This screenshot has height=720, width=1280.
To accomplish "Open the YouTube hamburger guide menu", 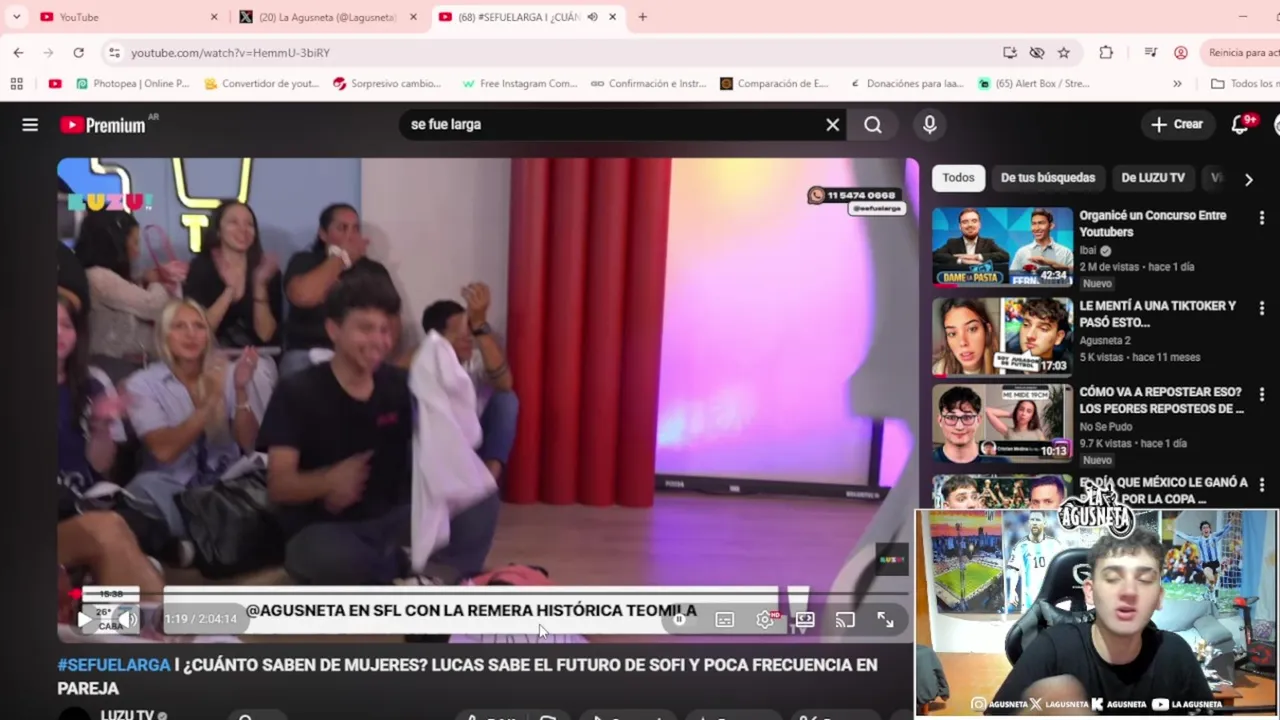I will pyautogui.click(x=30, y=125).
